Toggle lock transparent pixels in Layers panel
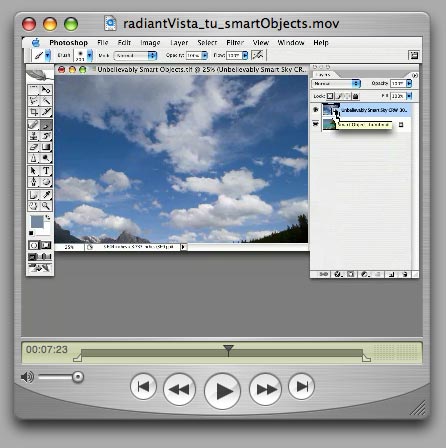Viewport: 446px width, 448px height. (330, 96)
